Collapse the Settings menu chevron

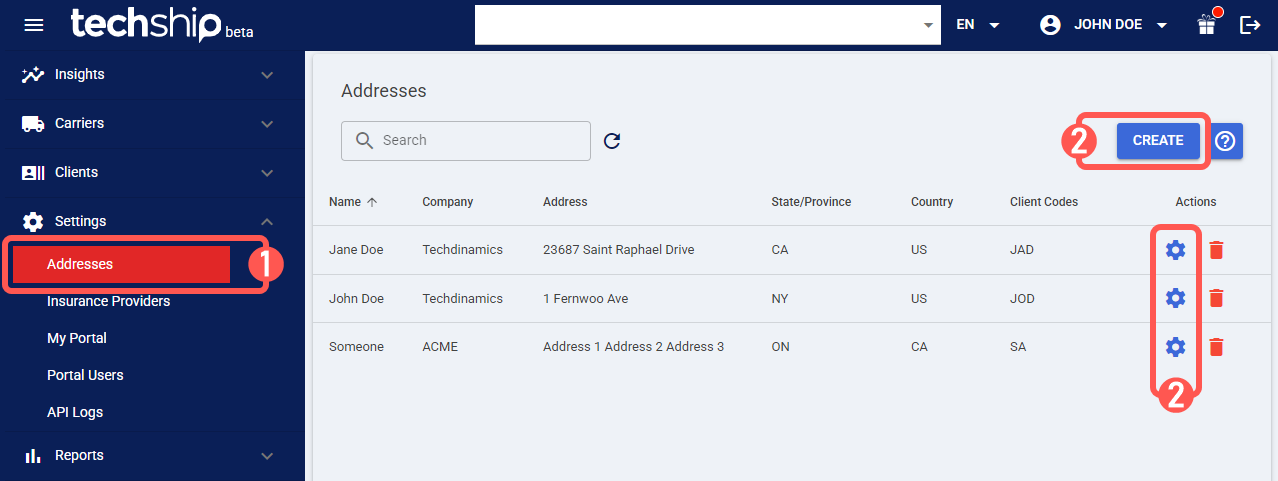pos(267,221)
